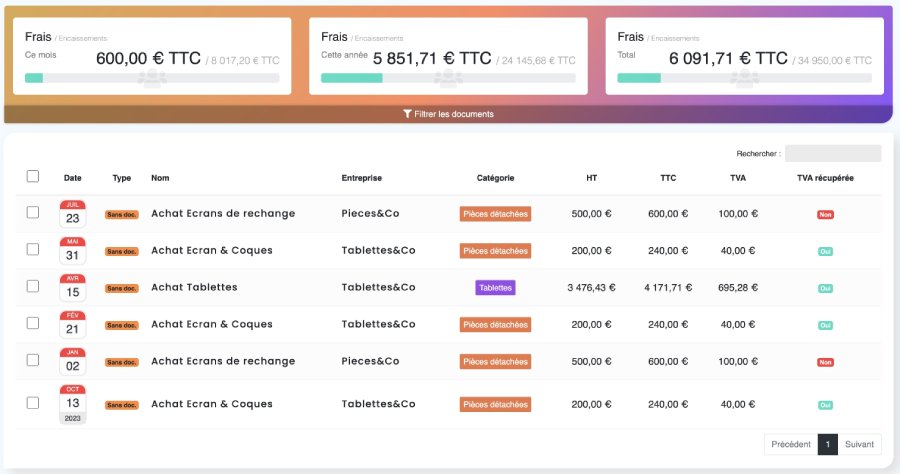Click the funnel icon beside Filtrer les documents
This screenshot has width=900, height=474.
(x=407, y=114)
